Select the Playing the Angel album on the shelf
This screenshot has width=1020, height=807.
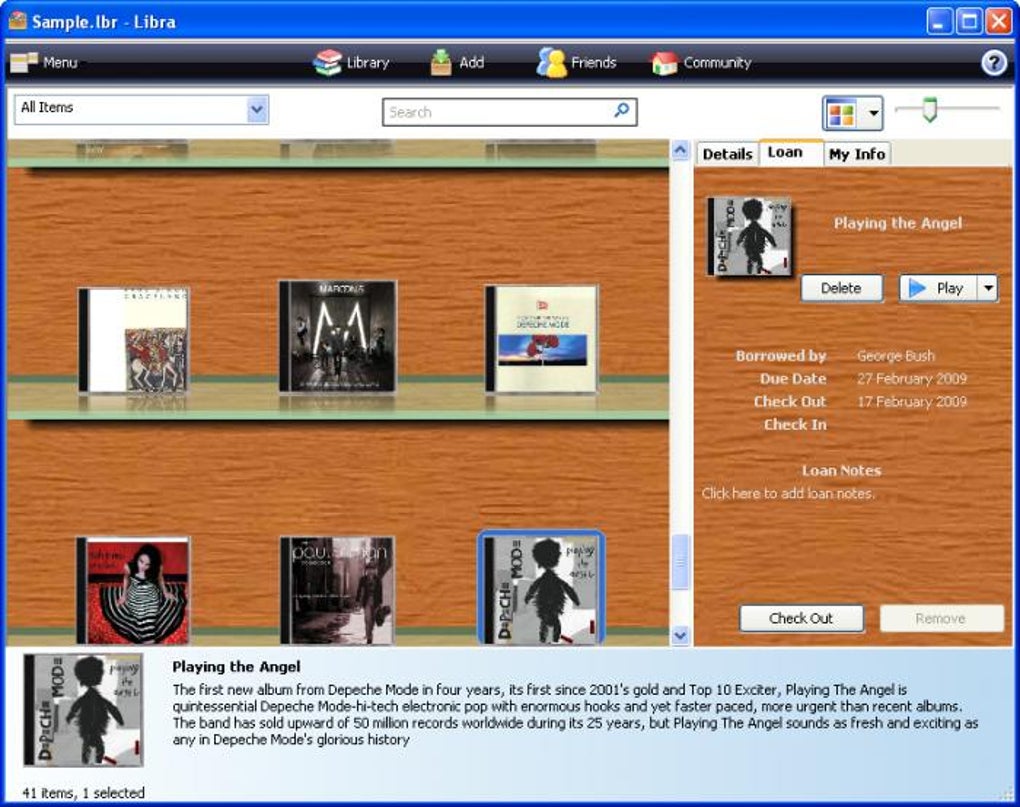[541, 589]
